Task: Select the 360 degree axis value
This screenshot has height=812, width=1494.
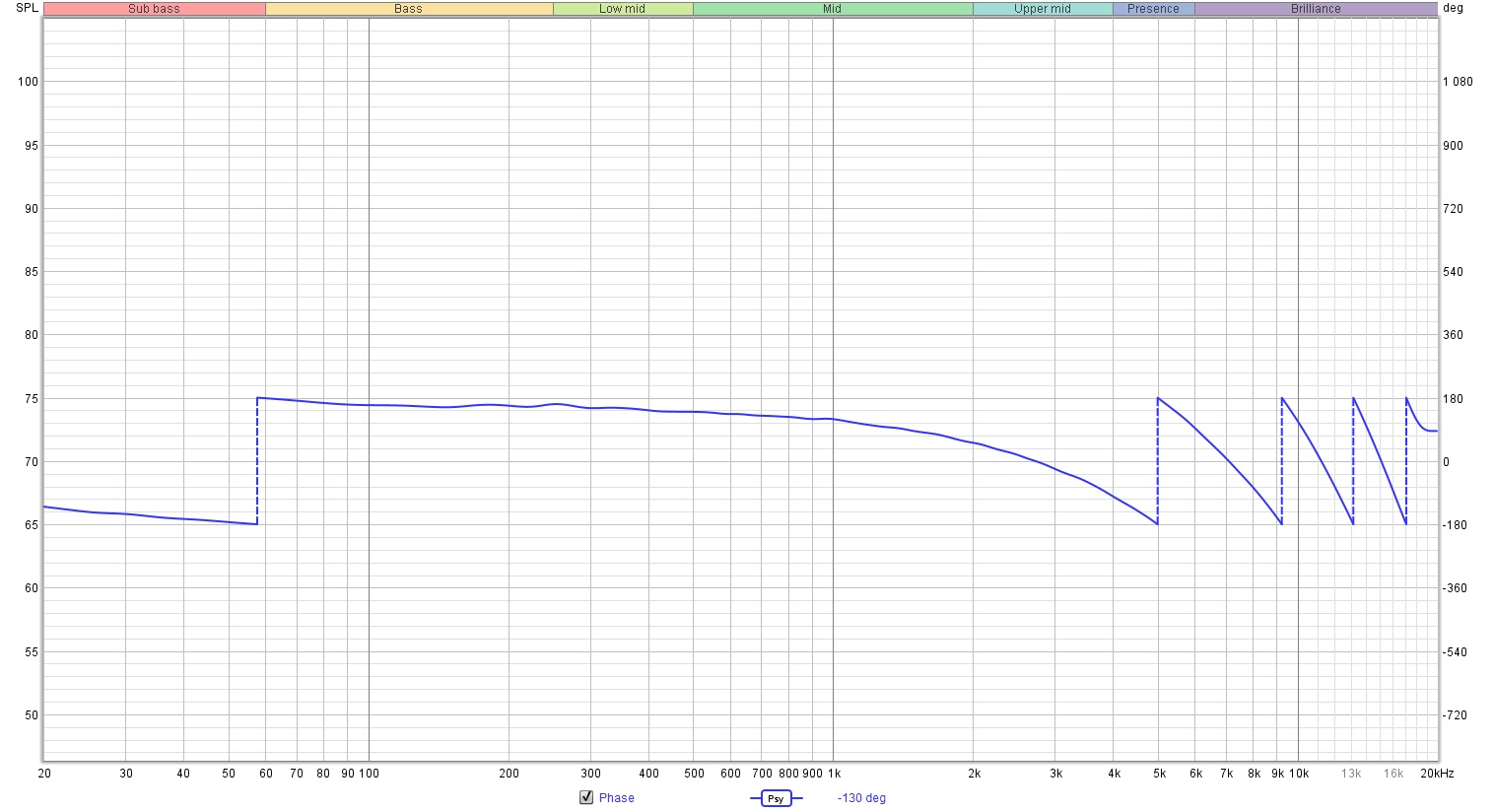Action: [x=1454, y=335]
